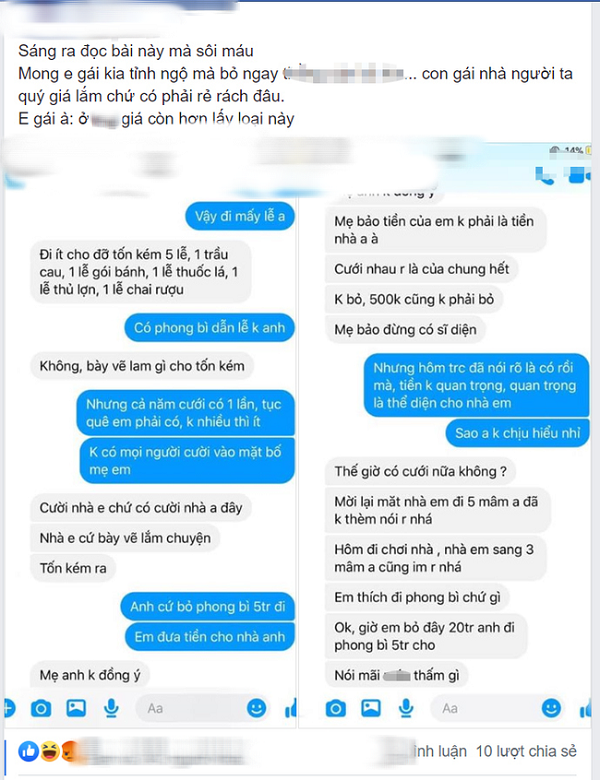Open camera in right chat panel
Viewport: 600px width, 780px height.
coord(335,708)
